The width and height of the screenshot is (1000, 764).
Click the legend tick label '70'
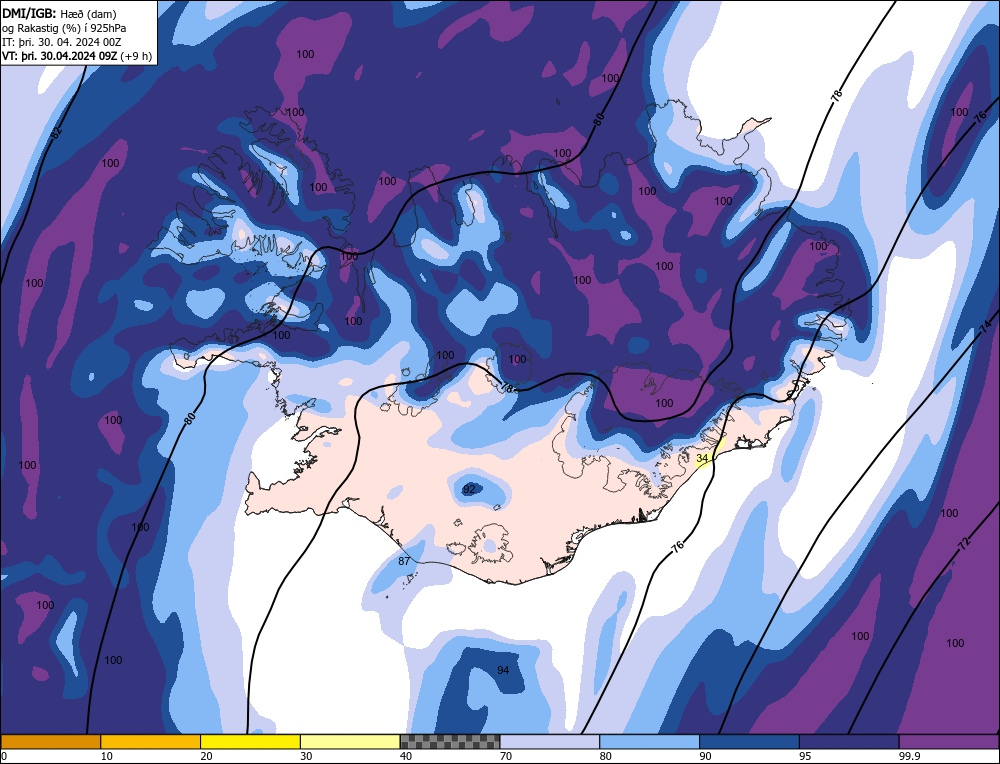coord(506,756)
